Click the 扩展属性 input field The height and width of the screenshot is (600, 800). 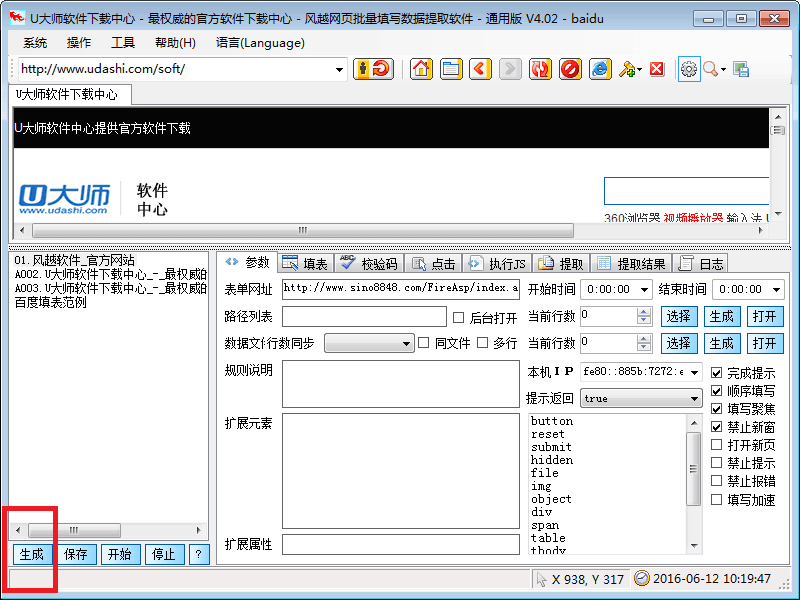(x=401, y=544)
